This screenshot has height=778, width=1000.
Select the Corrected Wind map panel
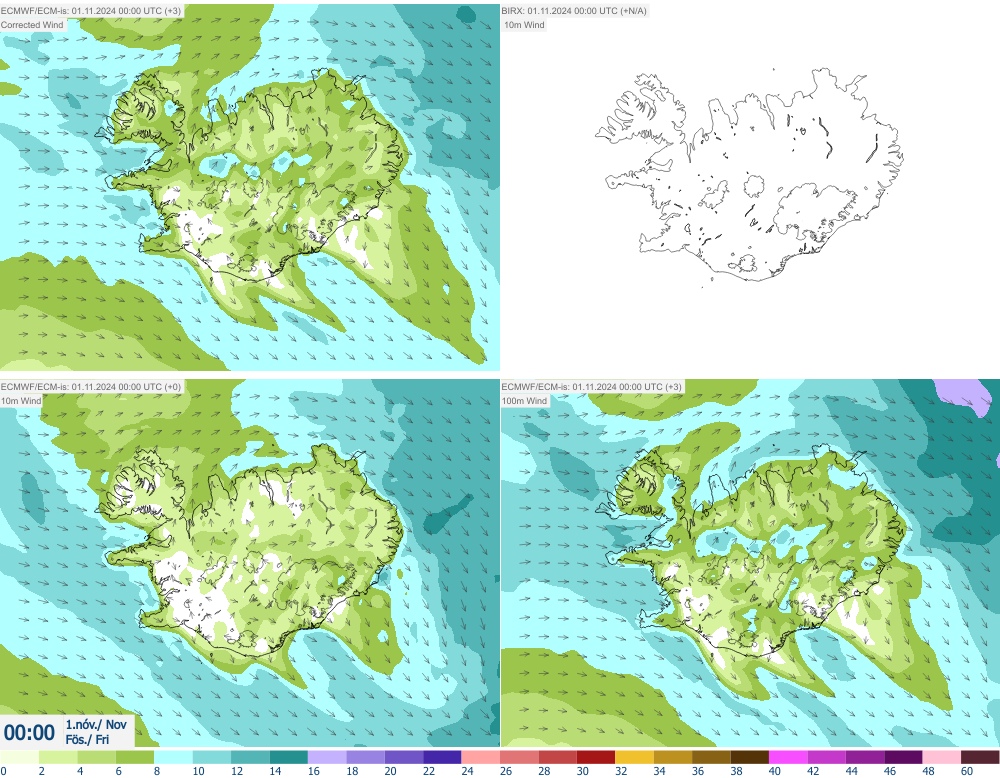click(x=249, y=187)
